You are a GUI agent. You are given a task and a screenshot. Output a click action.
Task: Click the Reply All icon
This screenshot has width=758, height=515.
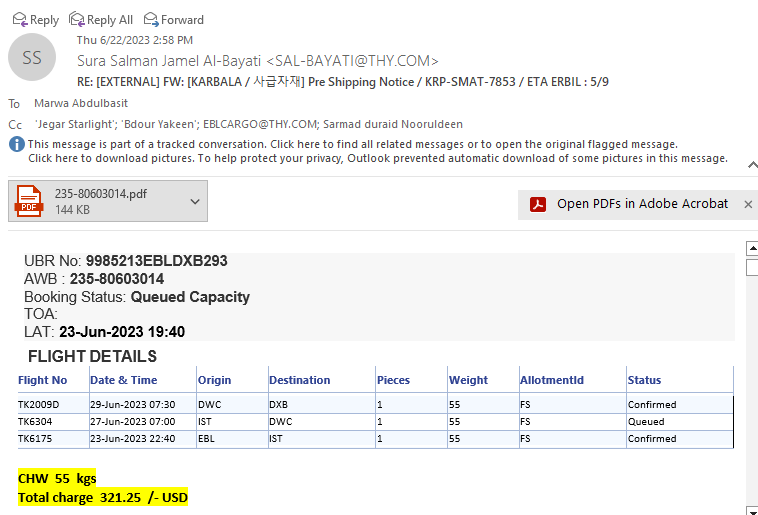[76, 19]
